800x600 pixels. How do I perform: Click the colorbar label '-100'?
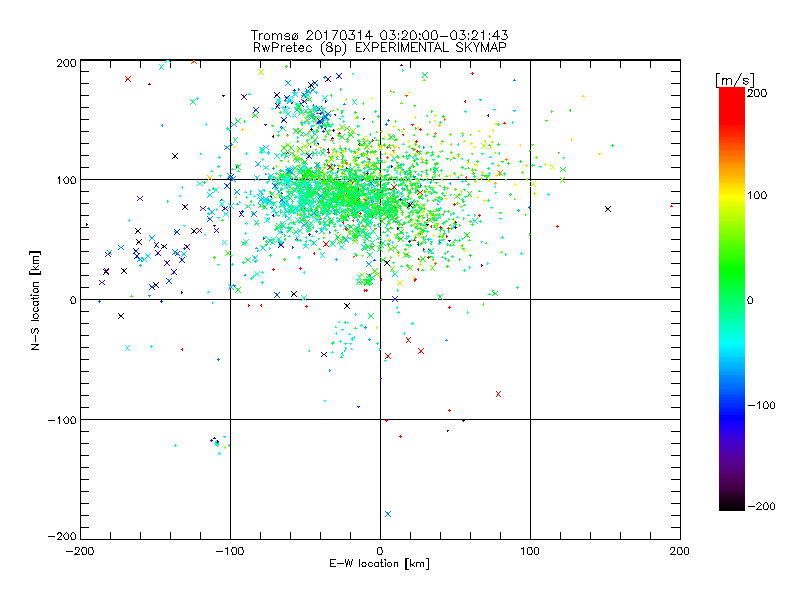[x=761, y=405]
